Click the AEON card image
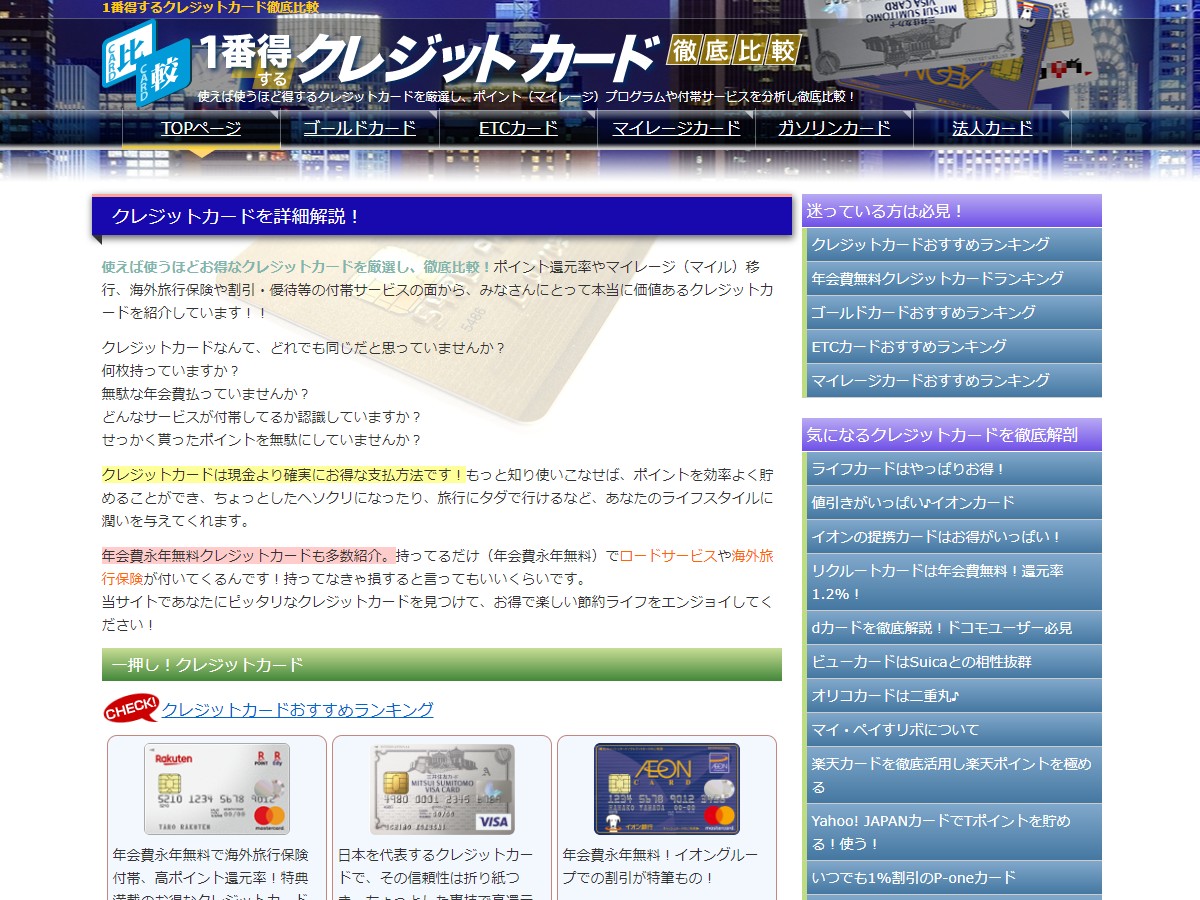Screen dimensions: 1200x900 tap(667, 789)
